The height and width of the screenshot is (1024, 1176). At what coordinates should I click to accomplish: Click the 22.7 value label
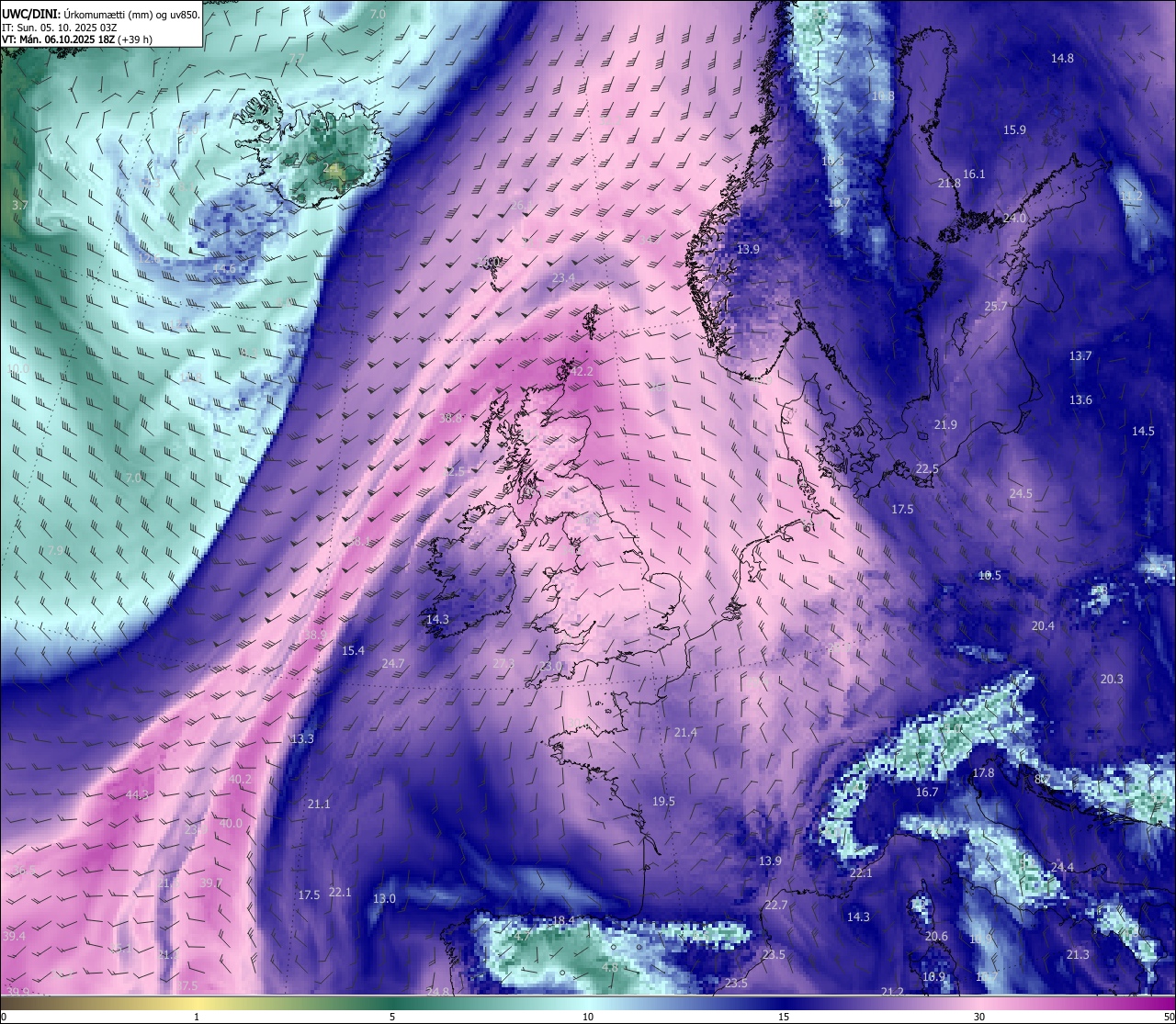776,905
